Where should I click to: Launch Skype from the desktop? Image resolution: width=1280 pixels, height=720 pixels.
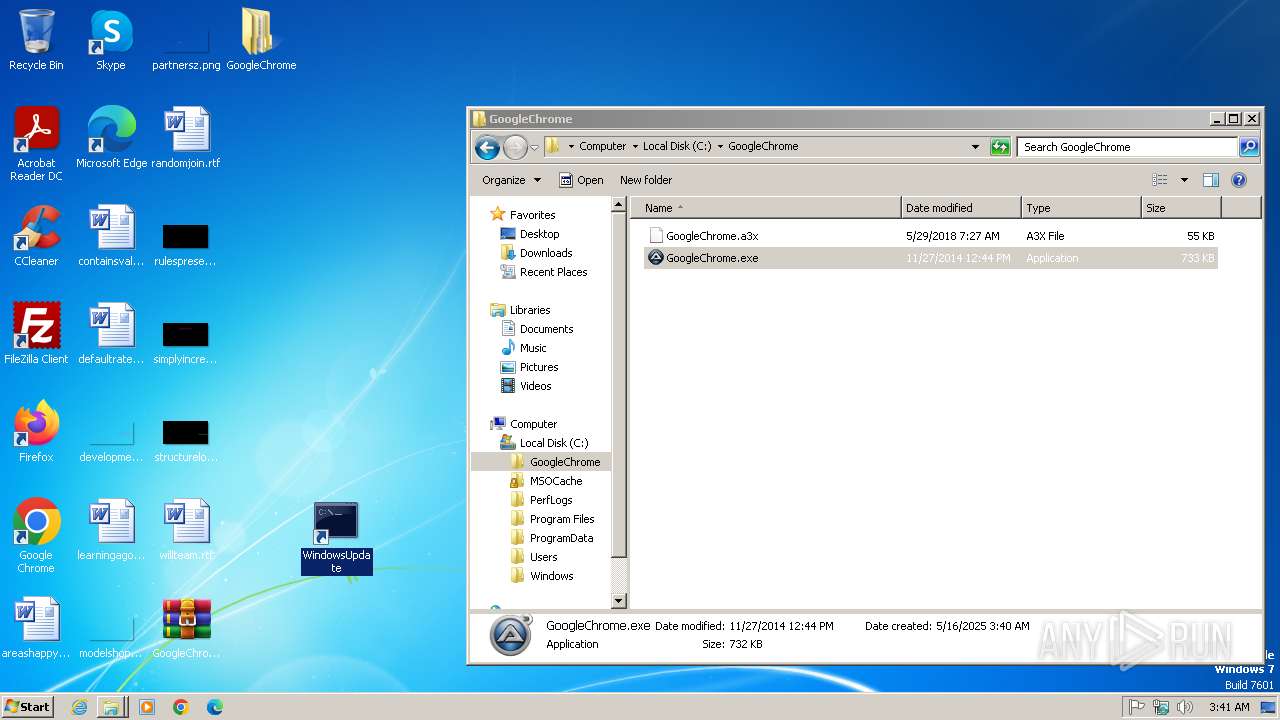tap(110, 40)
